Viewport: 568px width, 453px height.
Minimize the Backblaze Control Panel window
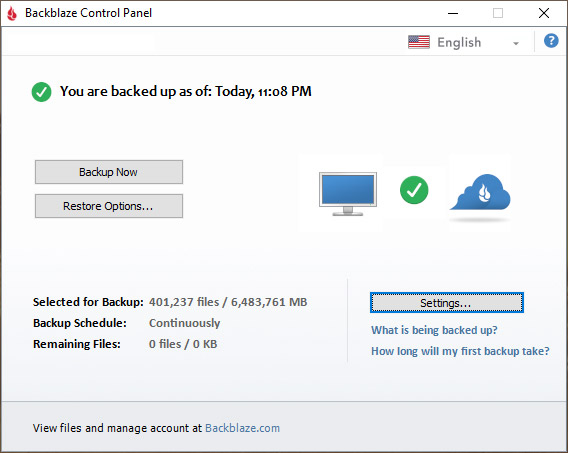tap(453, 13)
